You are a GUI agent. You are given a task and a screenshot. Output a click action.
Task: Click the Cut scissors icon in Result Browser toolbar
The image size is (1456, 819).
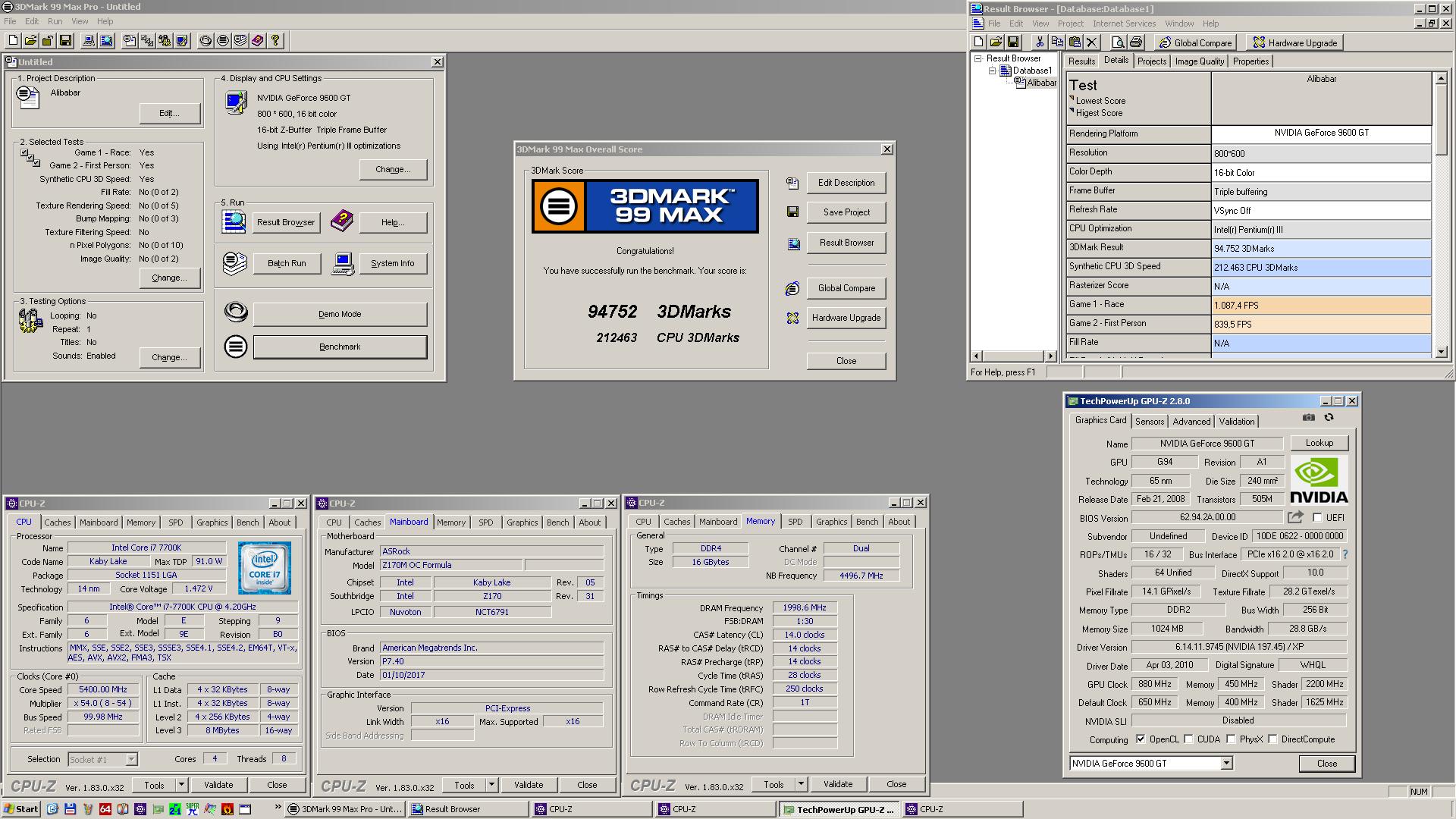pyautogui.click(x=1040, y=42)
